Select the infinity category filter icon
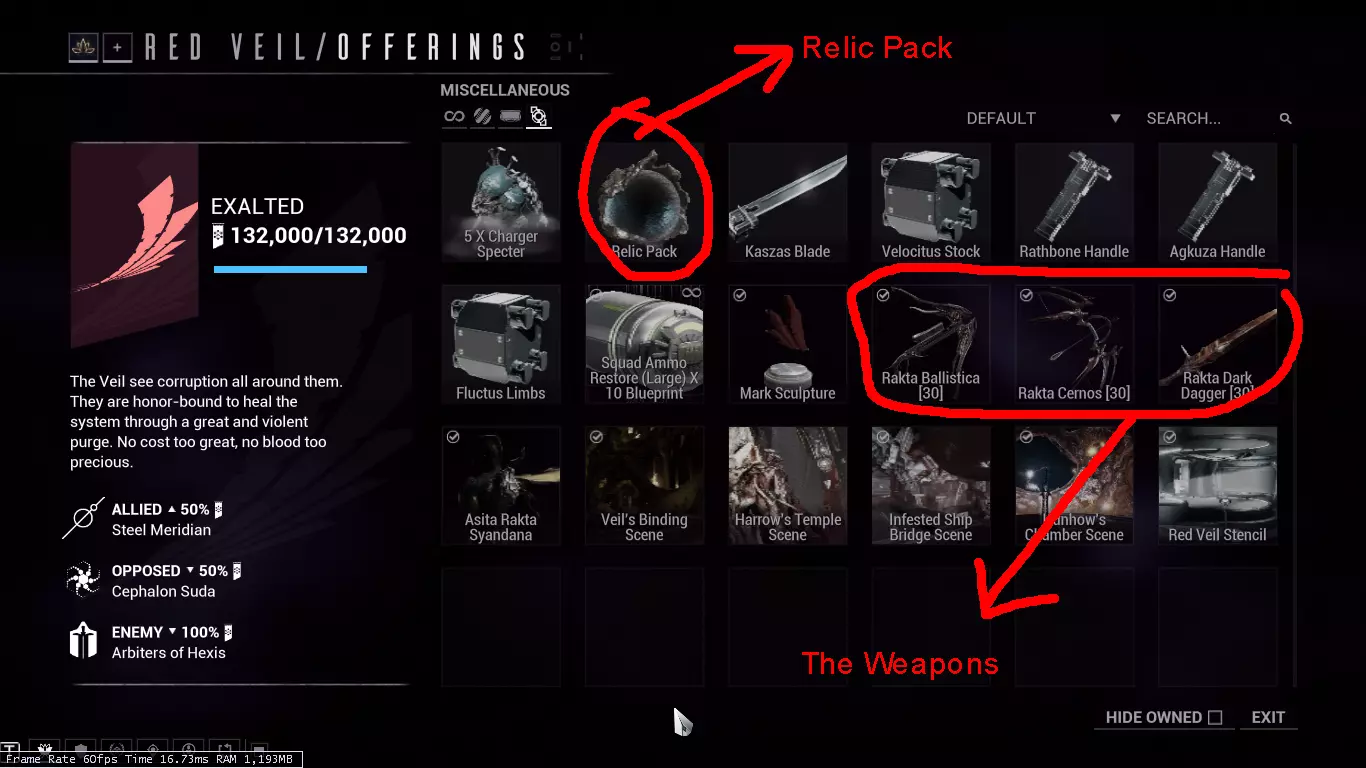This screenshot has height=768, width=1366. point(454,117)
